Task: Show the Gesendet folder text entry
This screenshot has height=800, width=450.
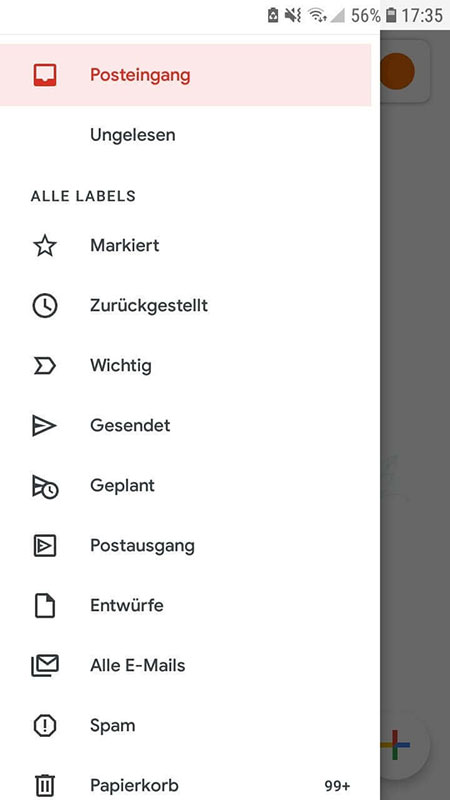Action: (130, 426)
